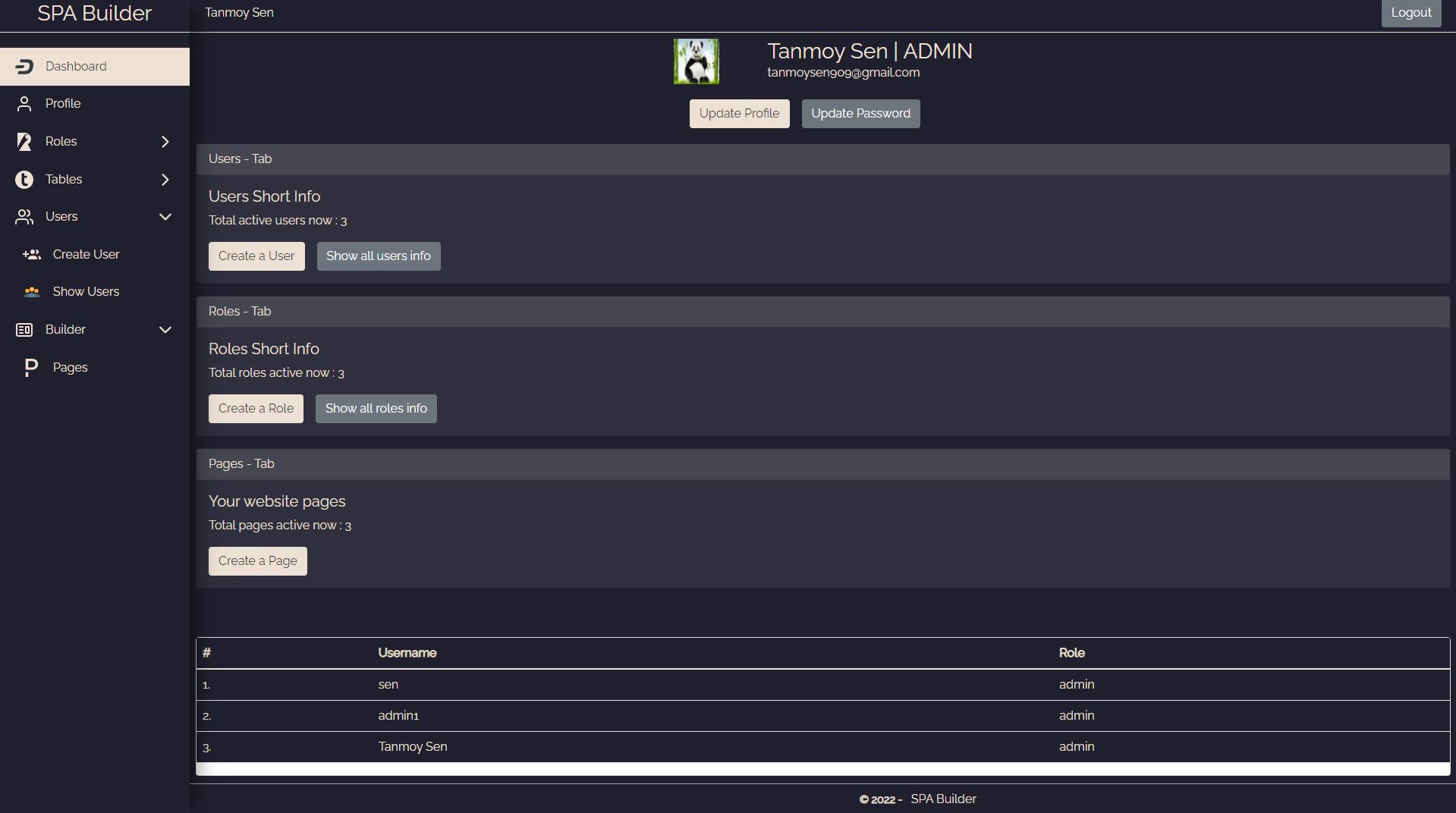Click the SPA Builder logo title

(95, 14)
